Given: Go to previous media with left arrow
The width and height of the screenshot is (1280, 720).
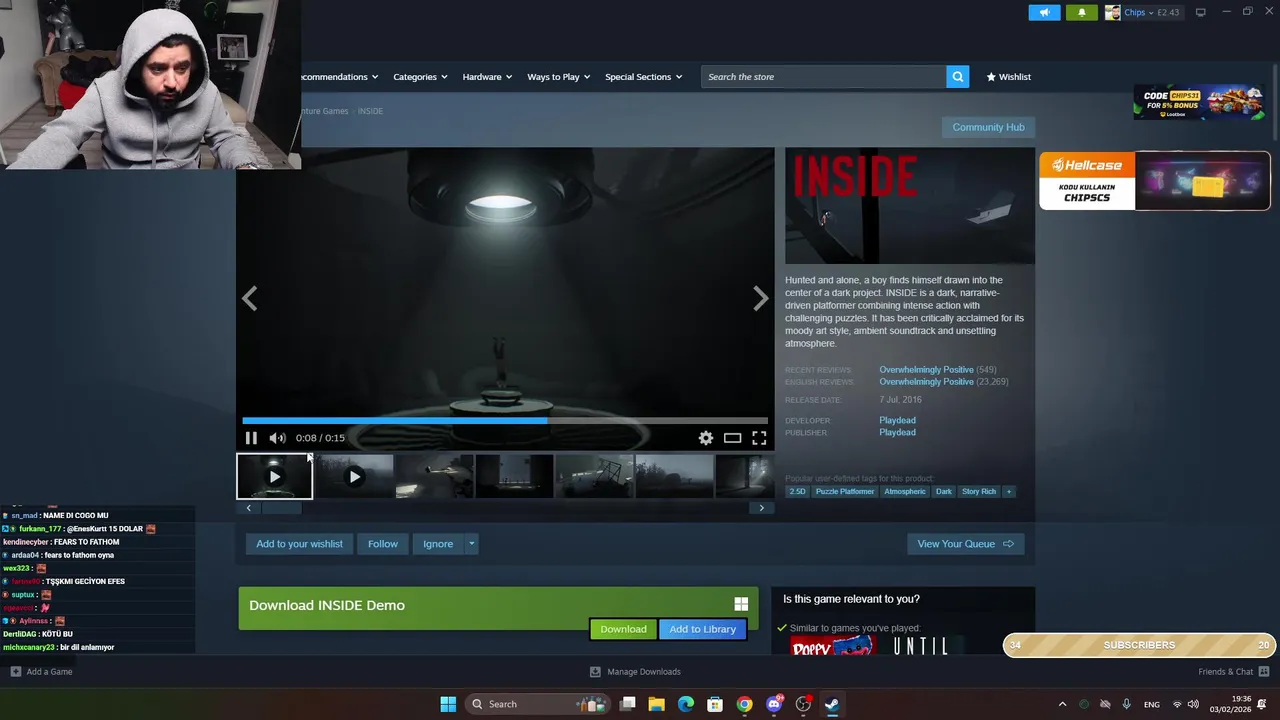Looking at the screenshot, I should click(x=249, y=298).
